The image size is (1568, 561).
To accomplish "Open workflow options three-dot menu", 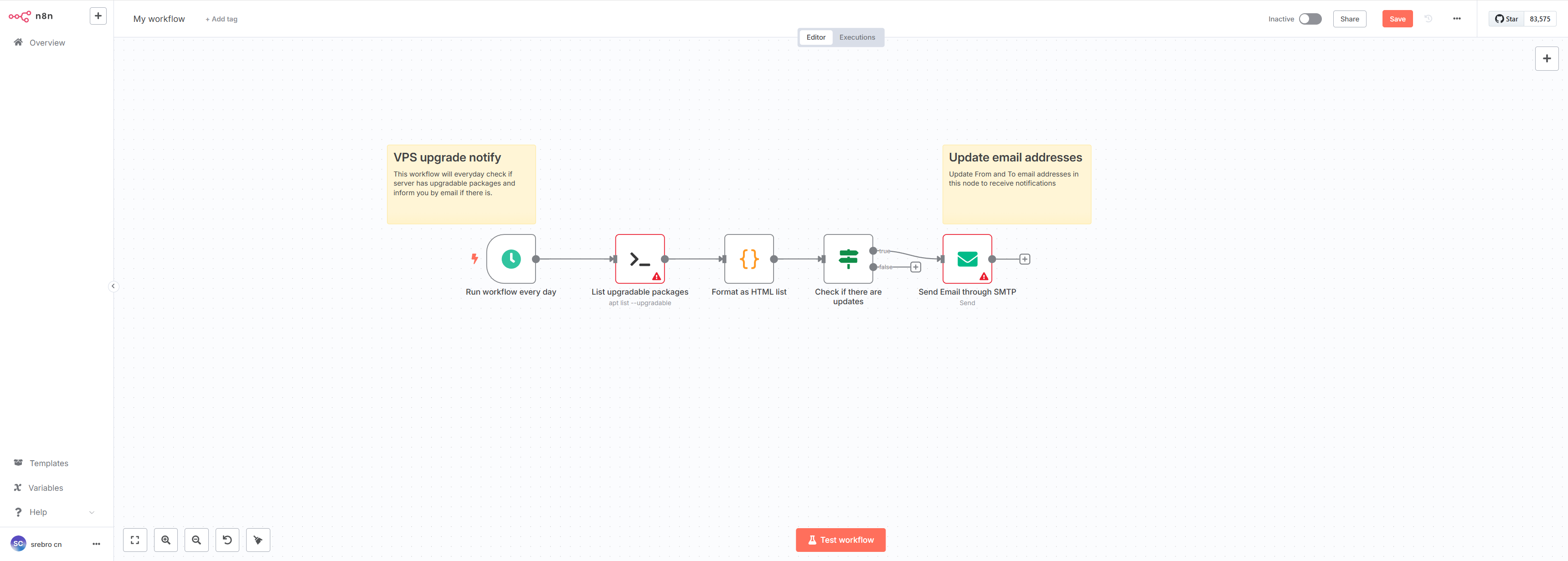I will click(1457, 19).
